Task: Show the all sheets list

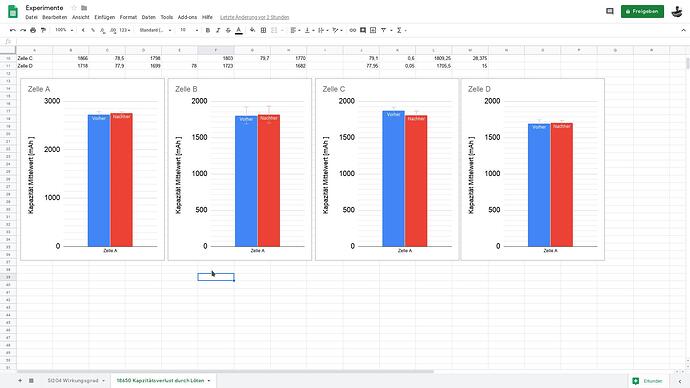Action: tap(31, 381)
